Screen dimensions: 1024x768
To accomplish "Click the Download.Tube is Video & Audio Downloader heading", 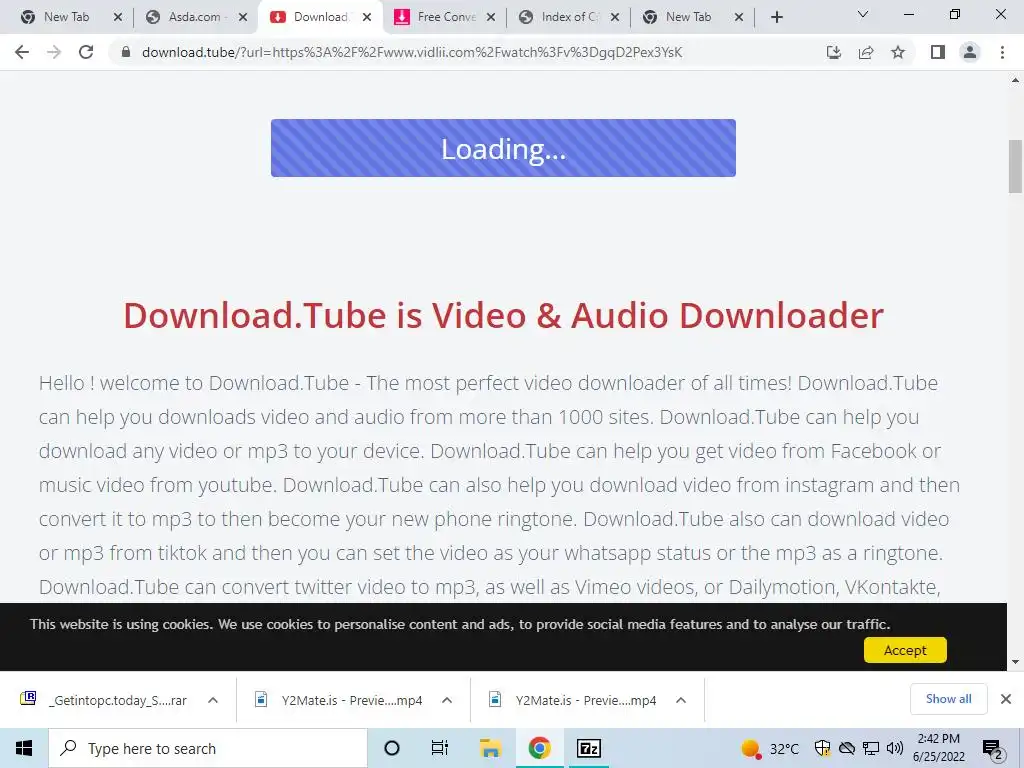I will pyautogui.click(x=504, y=315).
